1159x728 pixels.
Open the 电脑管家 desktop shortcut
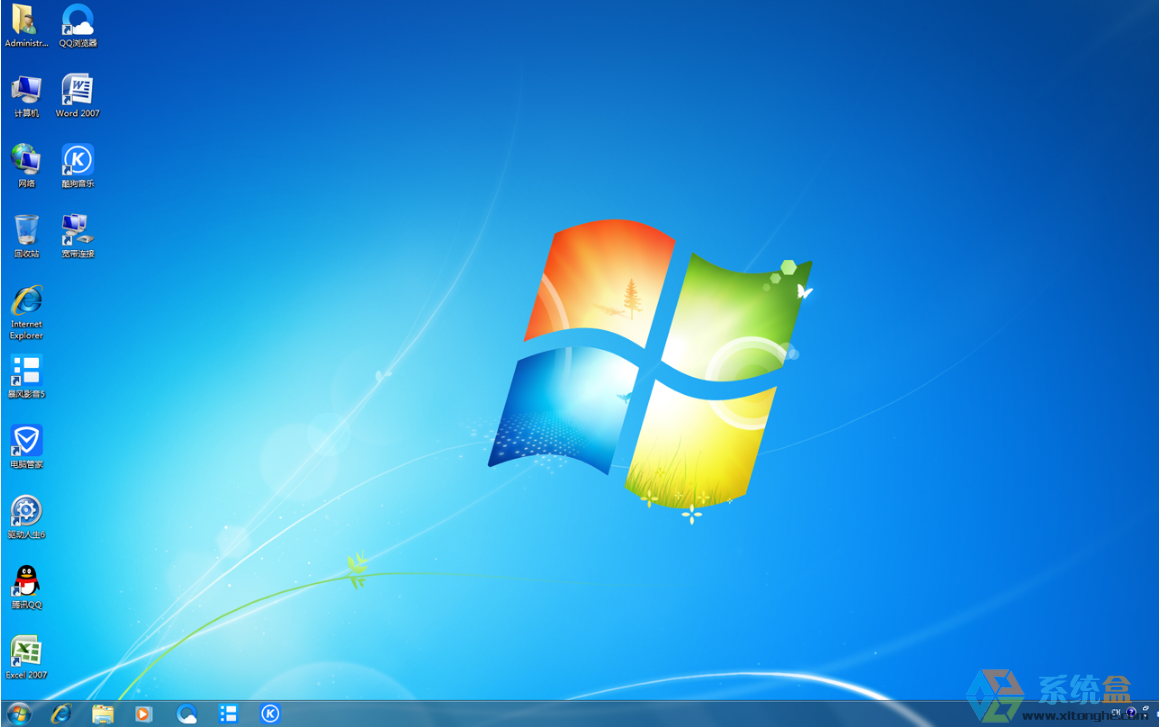click(26, 446)
